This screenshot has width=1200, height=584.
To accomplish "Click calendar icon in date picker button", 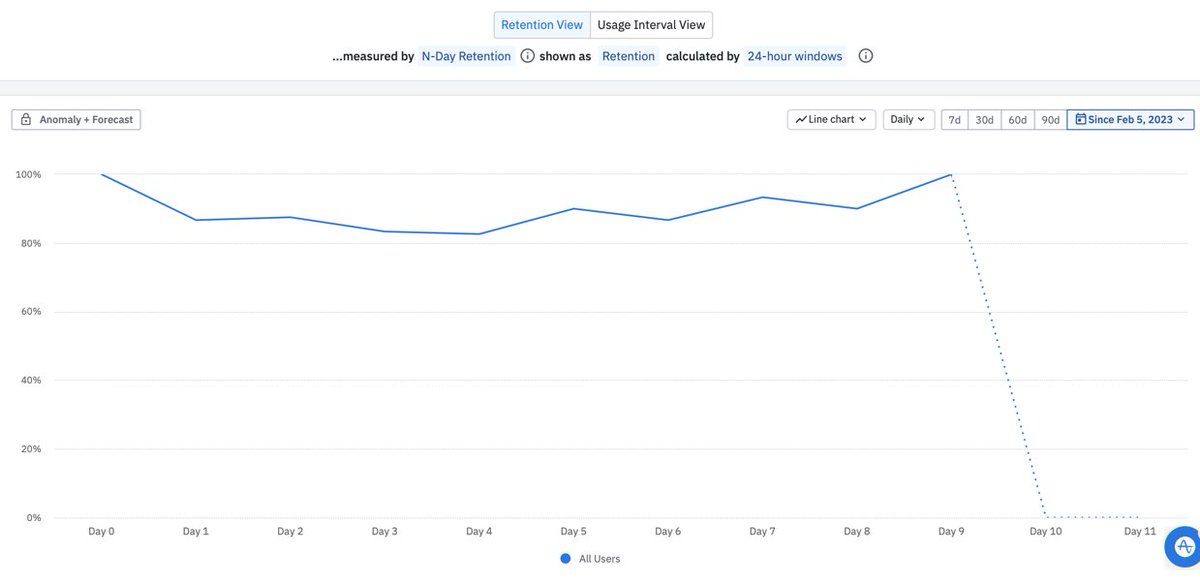I will pos(1080,119).
